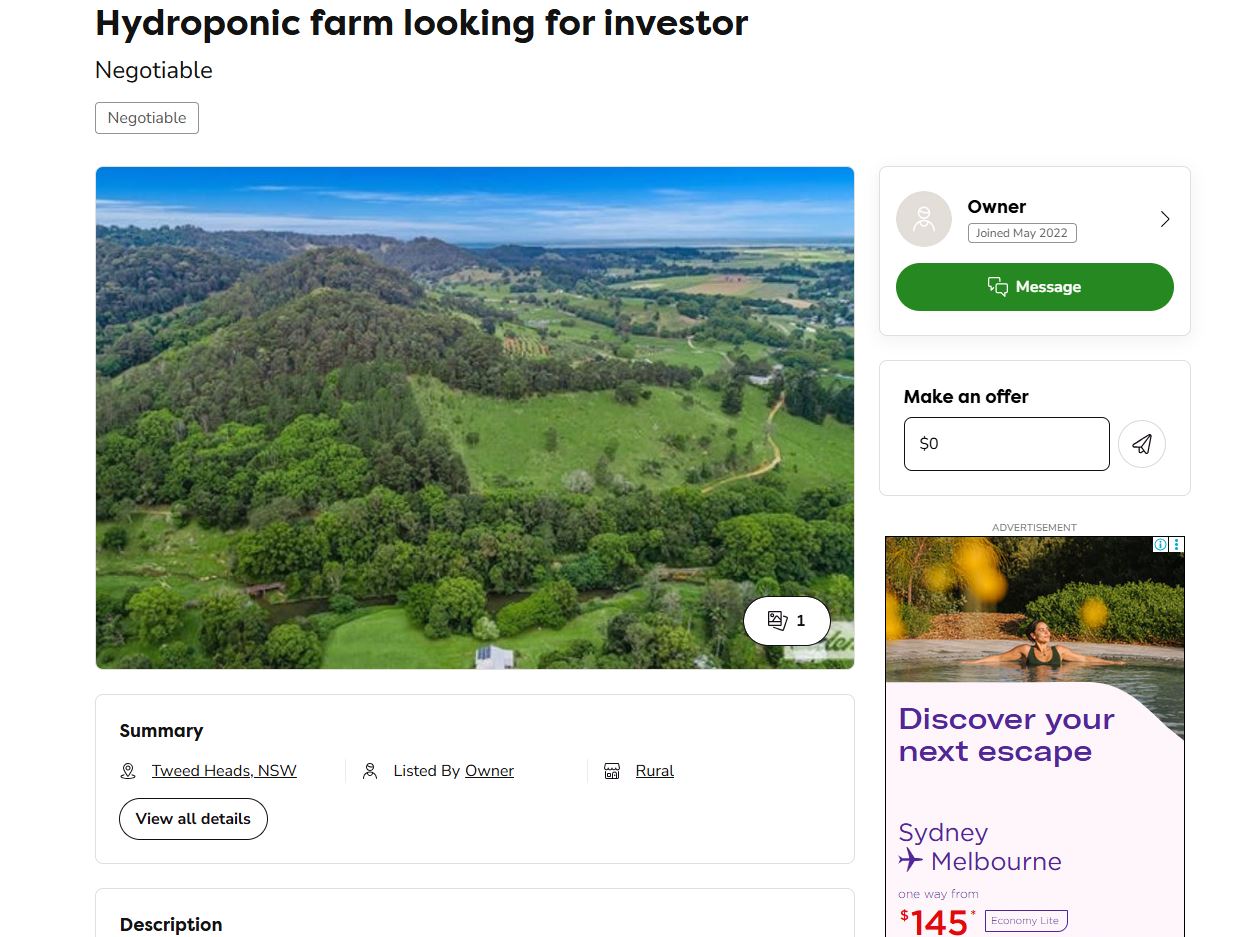This screenshot has height=937, width=1238.
Task: View the aerial farm listing photo
Action: click(475, 417)
